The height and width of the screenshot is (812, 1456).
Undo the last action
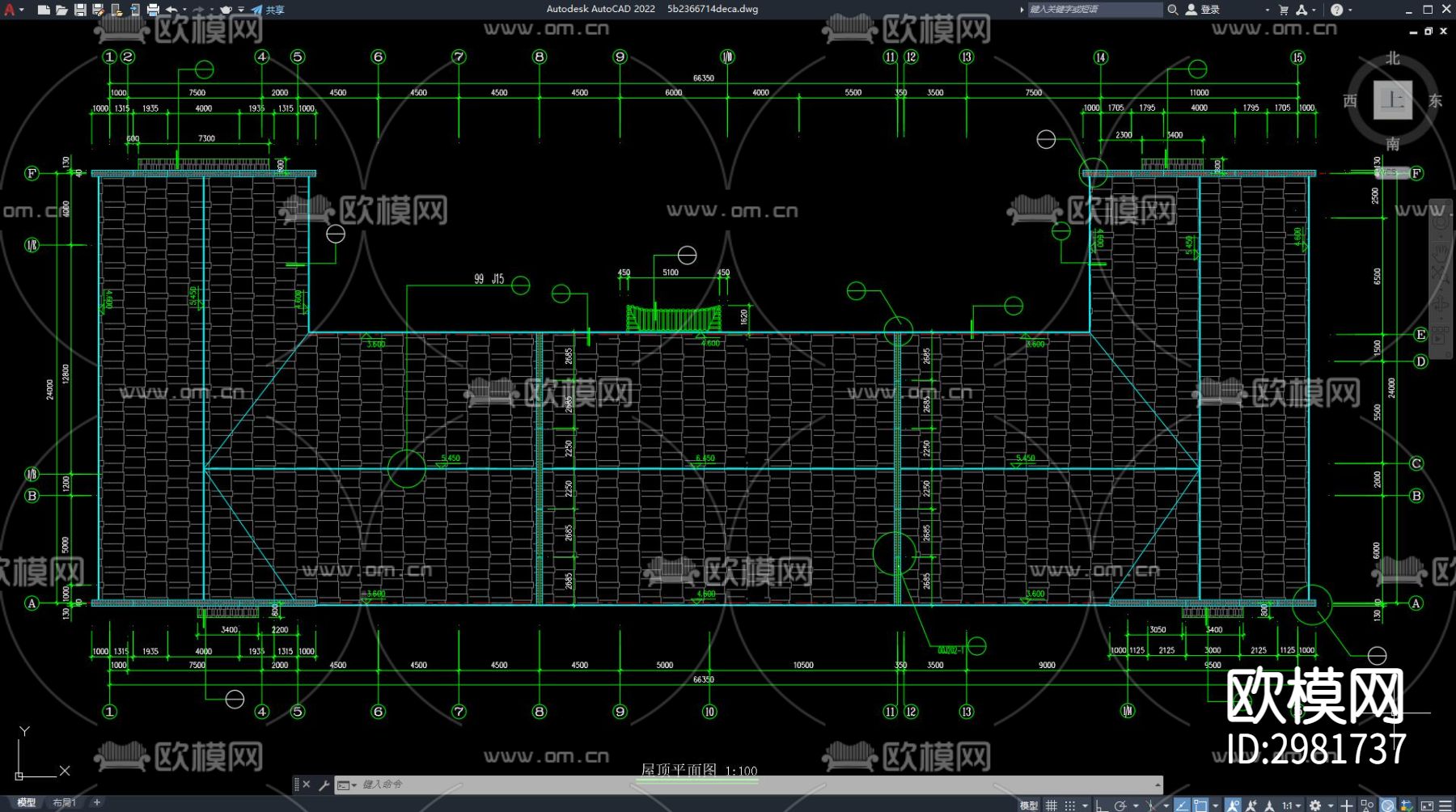(x=171, y=10)
